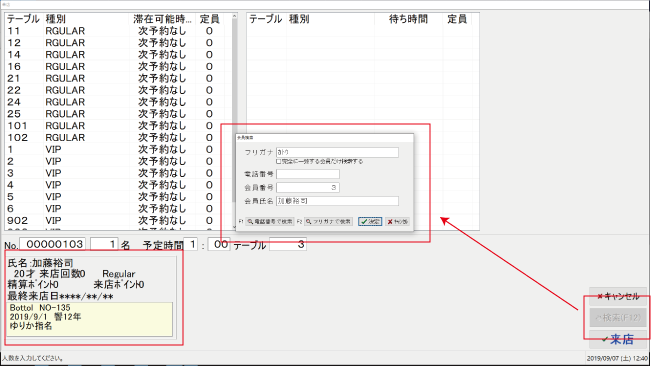Click the 検索(F12) button
Viewport: 651px width, 366px height.
coord(618,317)
